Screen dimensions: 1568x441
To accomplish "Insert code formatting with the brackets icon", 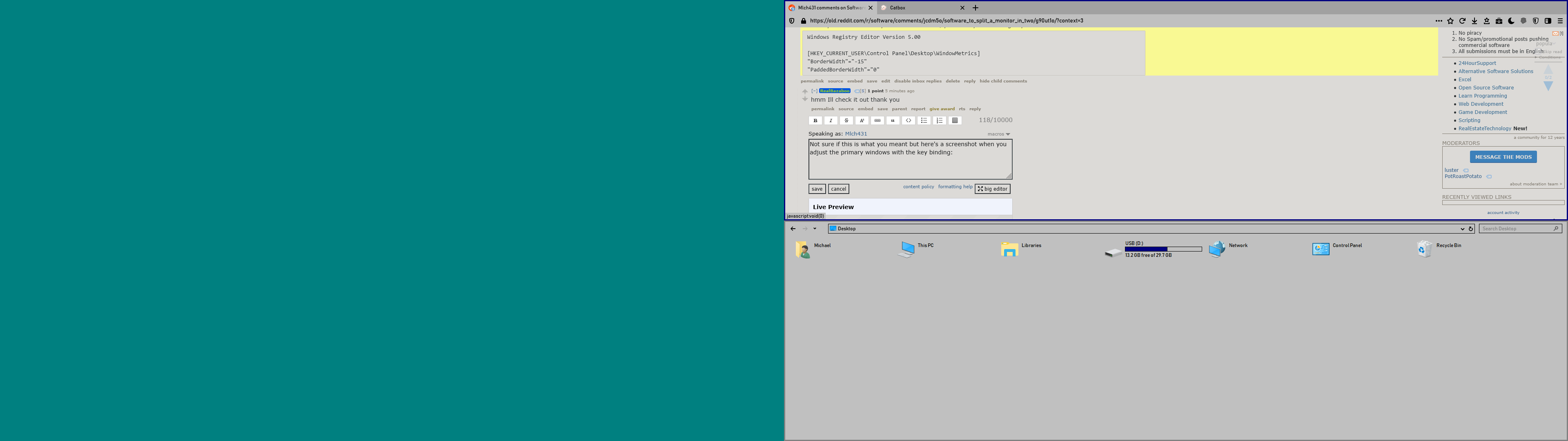I will tap(908, 120).
